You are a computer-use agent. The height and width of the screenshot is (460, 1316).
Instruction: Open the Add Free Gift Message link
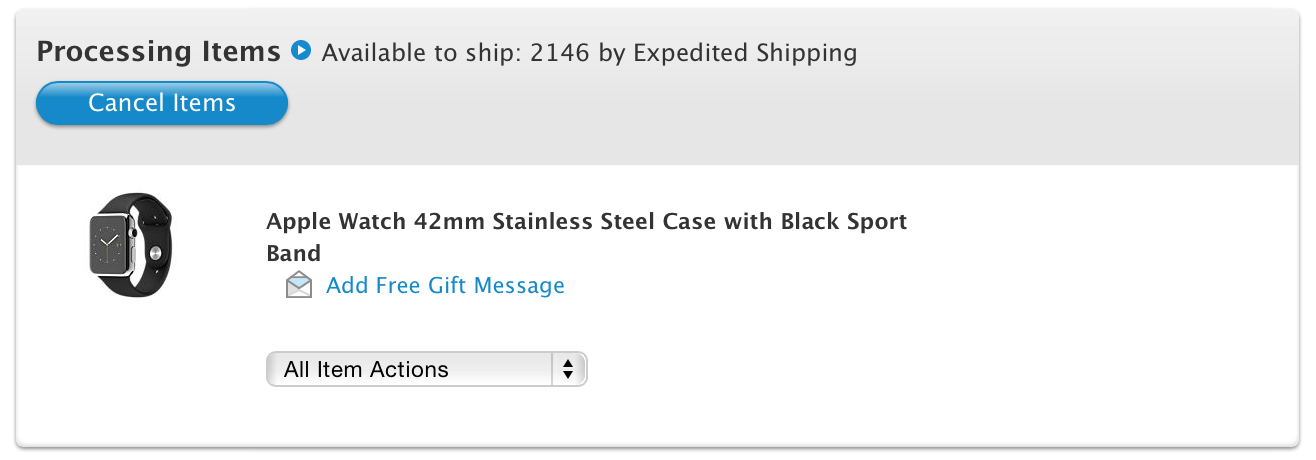point(445,286)
